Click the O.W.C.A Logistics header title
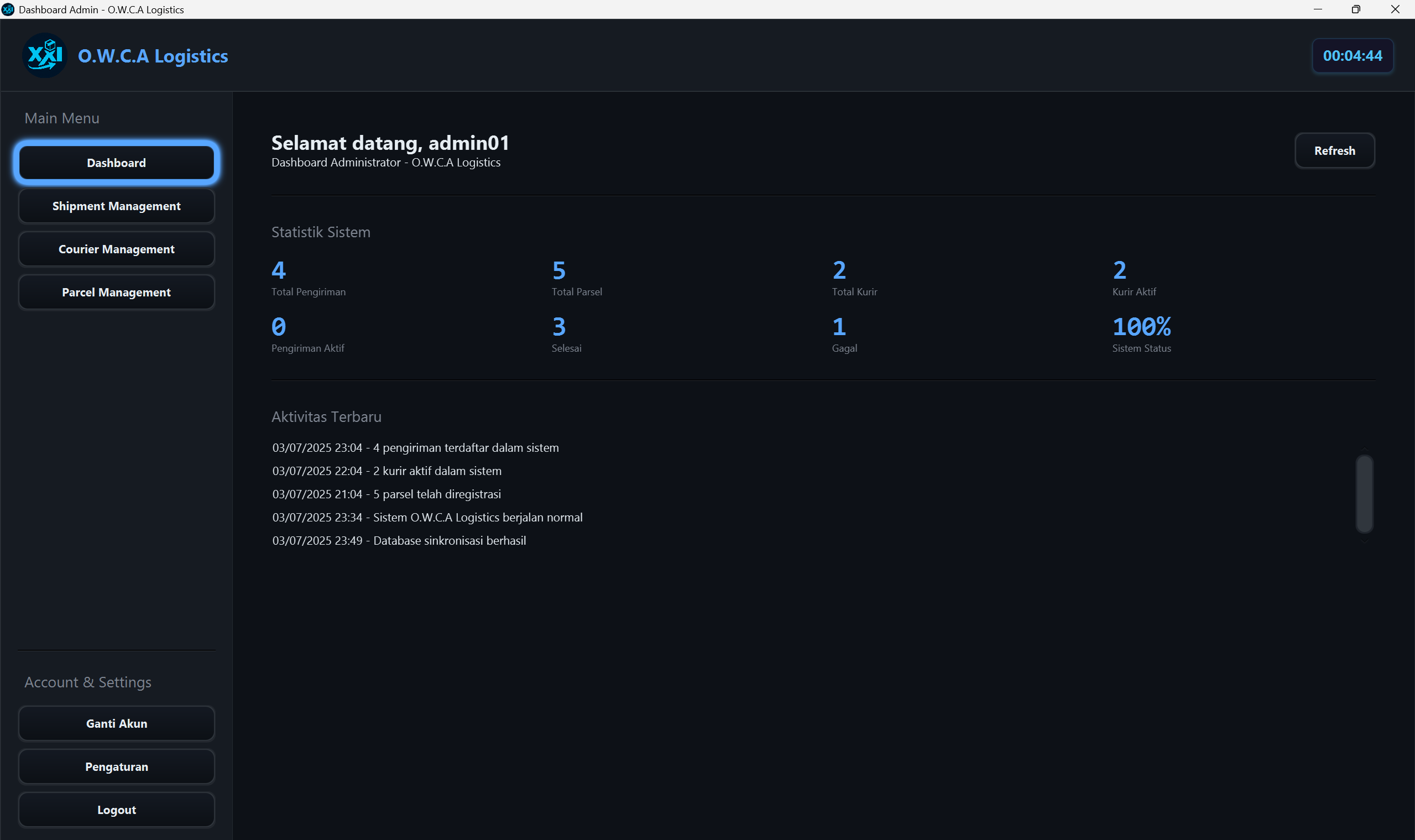1415x840 pixels. [x=153, y=56]
